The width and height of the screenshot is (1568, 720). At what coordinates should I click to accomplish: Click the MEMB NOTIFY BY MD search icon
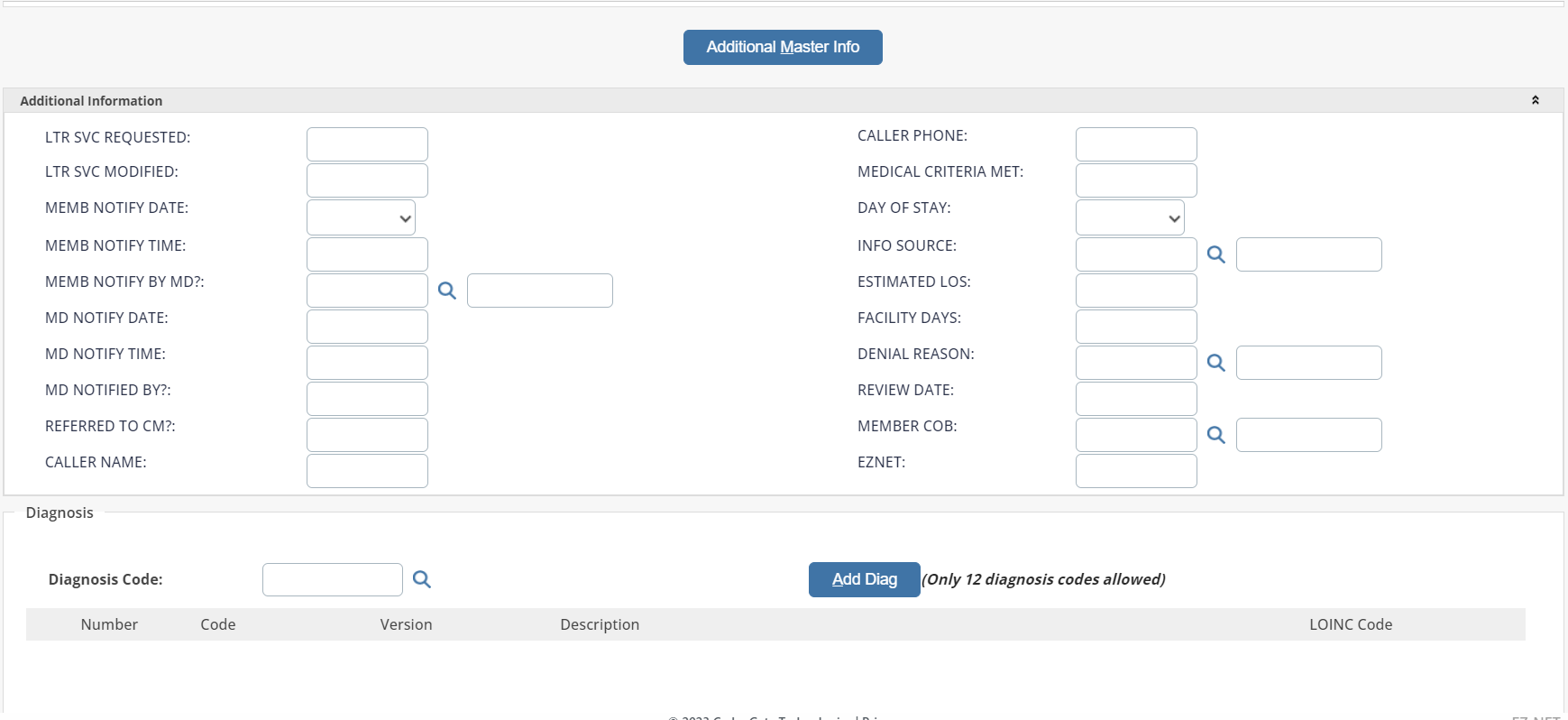[447, 291]
